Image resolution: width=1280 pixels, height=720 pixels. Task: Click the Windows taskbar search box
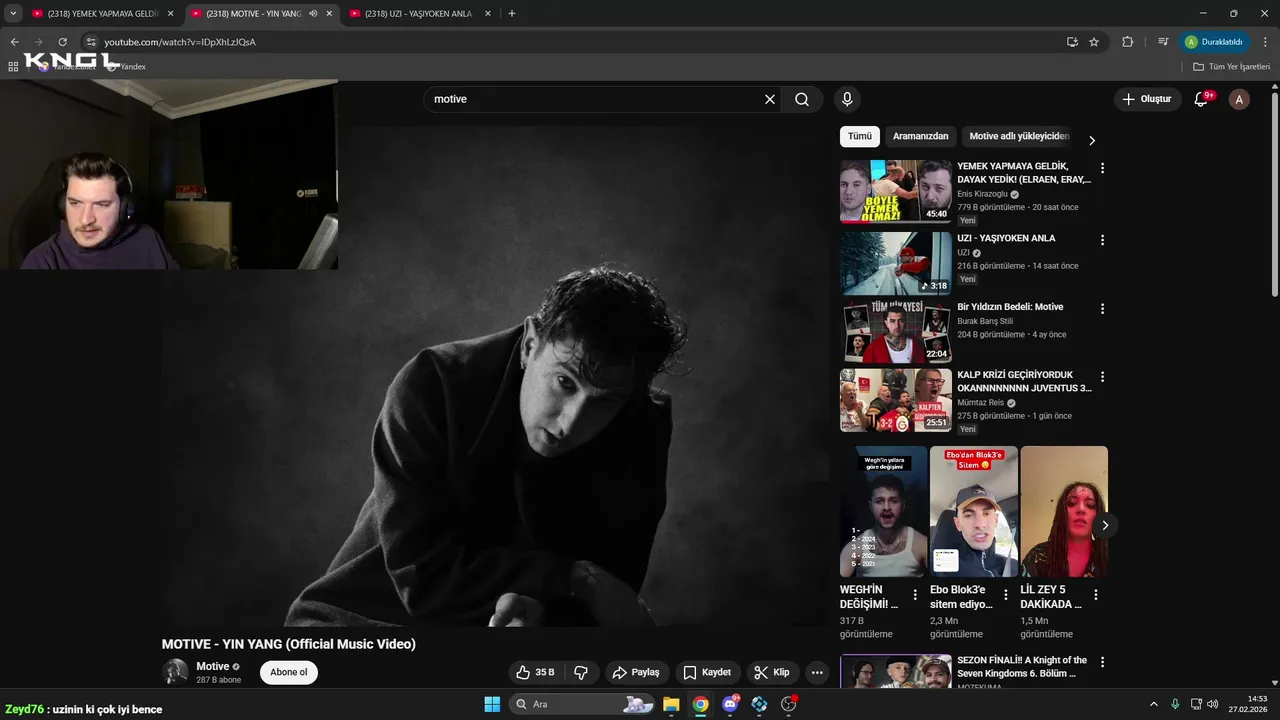click(584, 704)
